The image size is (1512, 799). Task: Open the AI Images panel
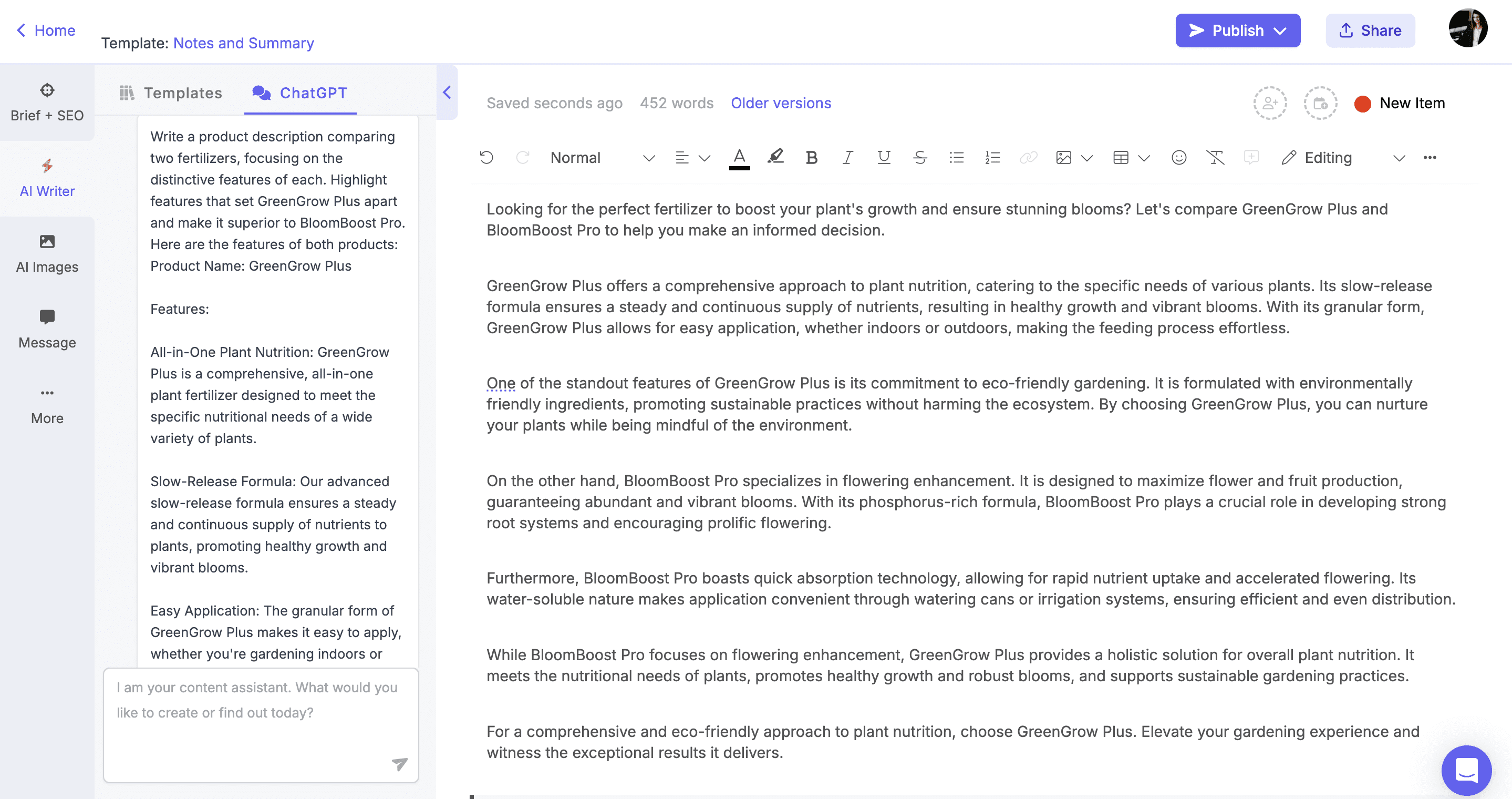[47, 254]
